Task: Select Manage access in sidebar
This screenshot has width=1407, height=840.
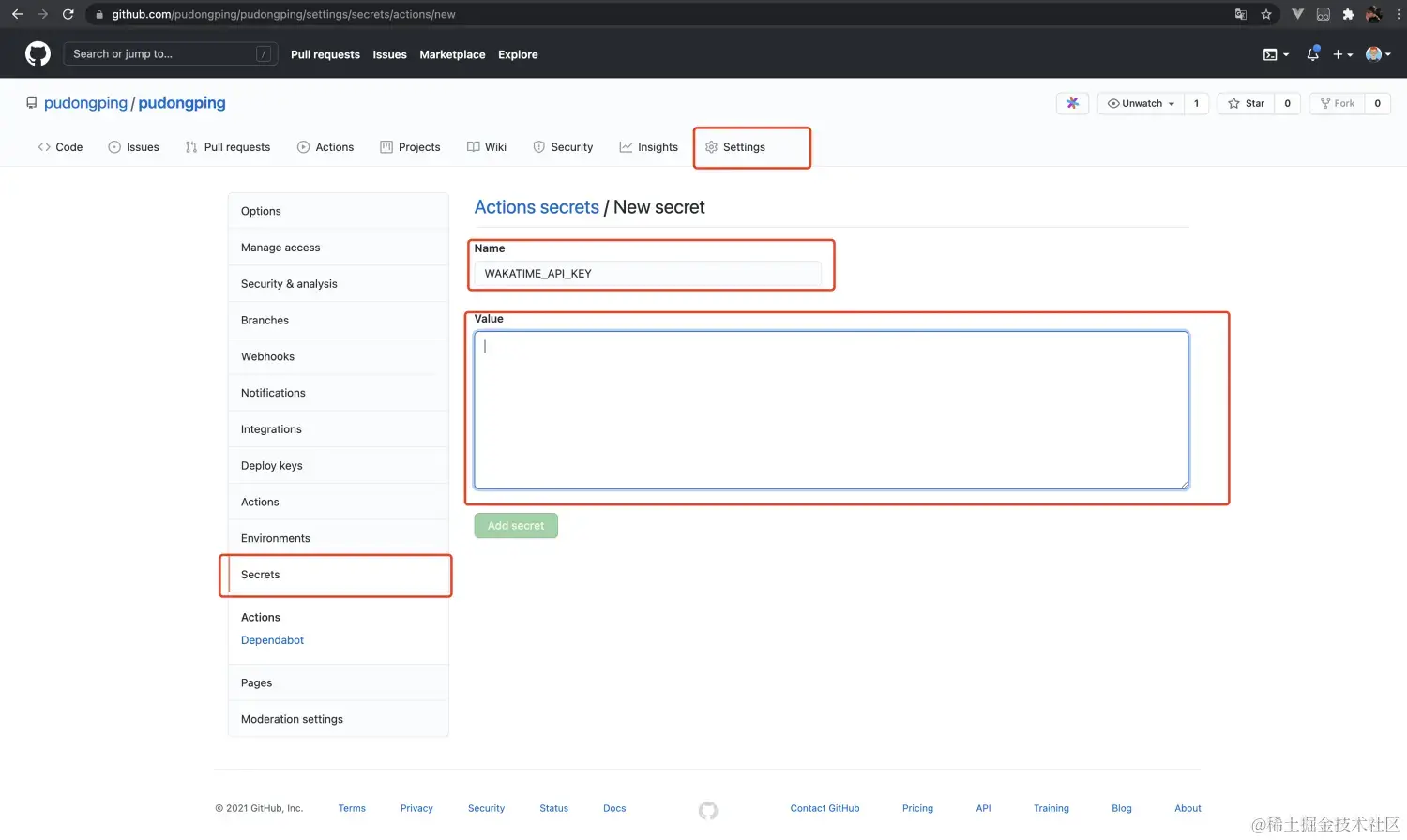Action: tap(338, 247)
